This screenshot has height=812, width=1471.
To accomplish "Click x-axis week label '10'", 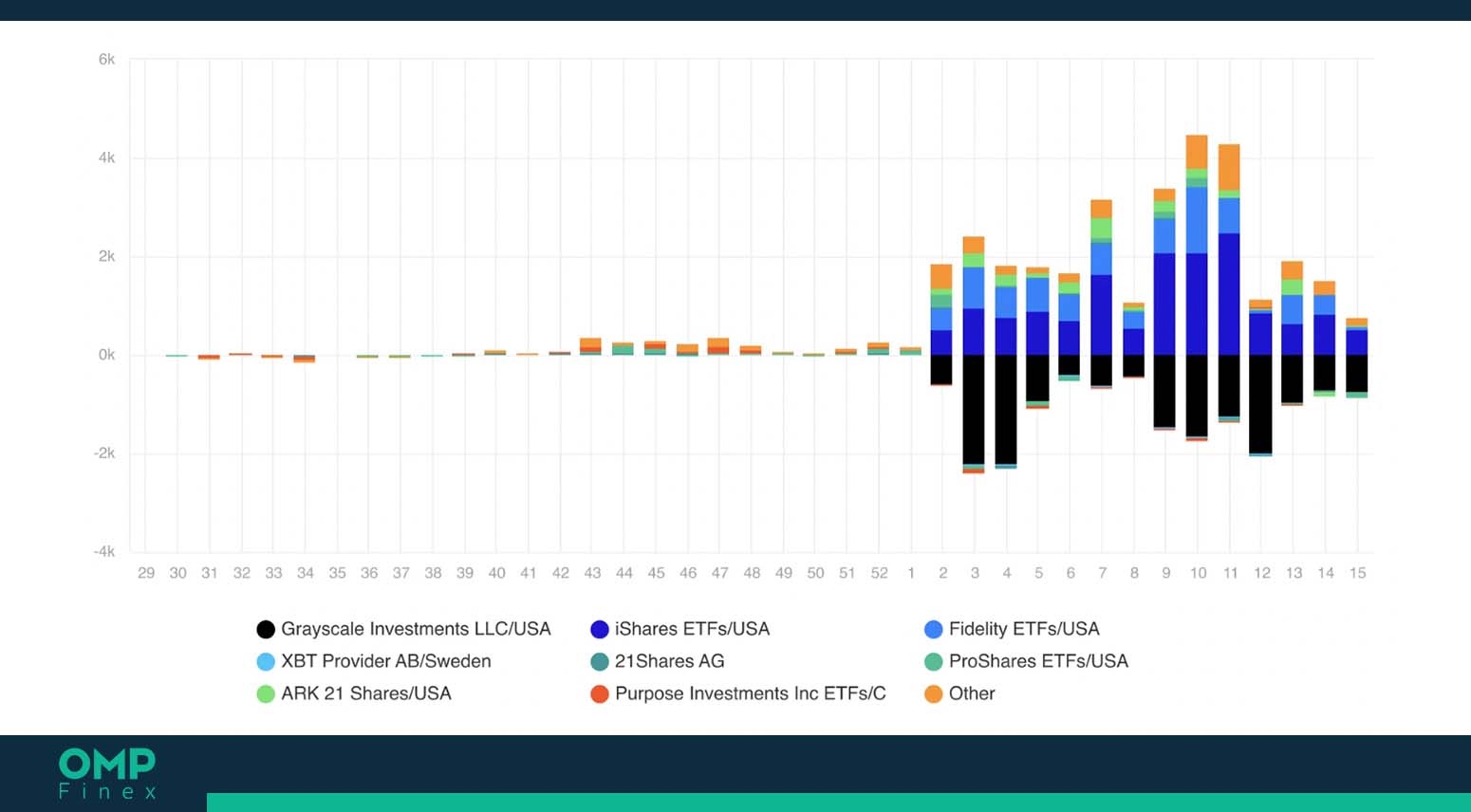I will pyautogui.click(x=1198, y=573).
